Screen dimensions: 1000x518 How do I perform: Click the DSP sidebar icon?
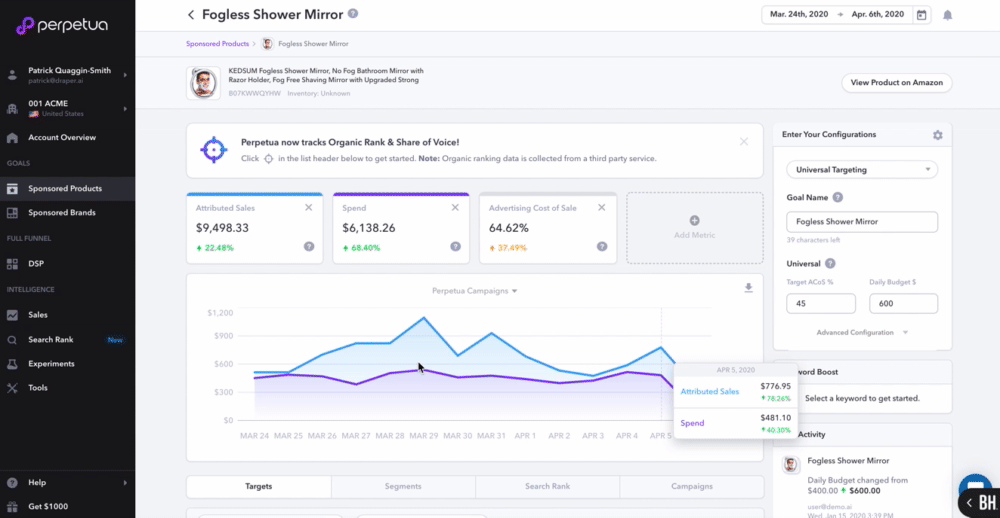12,263
